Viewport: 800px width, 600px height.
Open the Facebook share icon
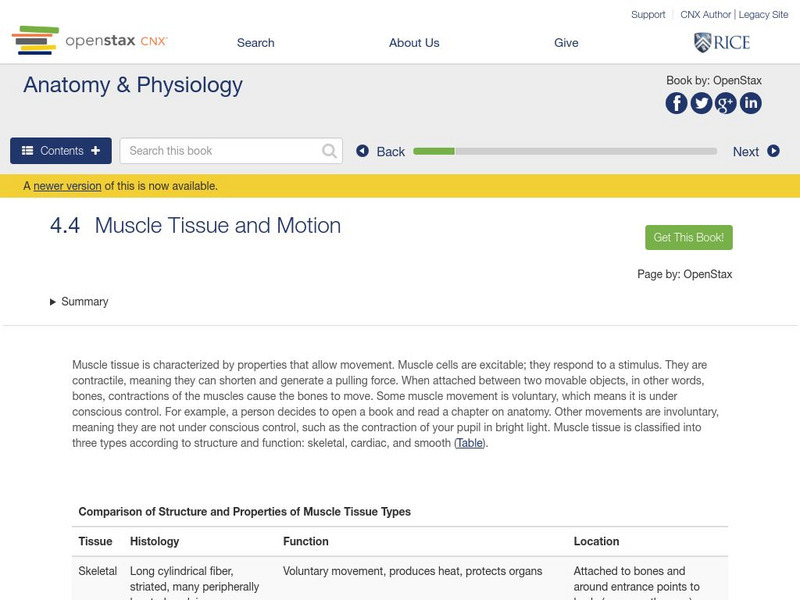[x=677, y=102]
